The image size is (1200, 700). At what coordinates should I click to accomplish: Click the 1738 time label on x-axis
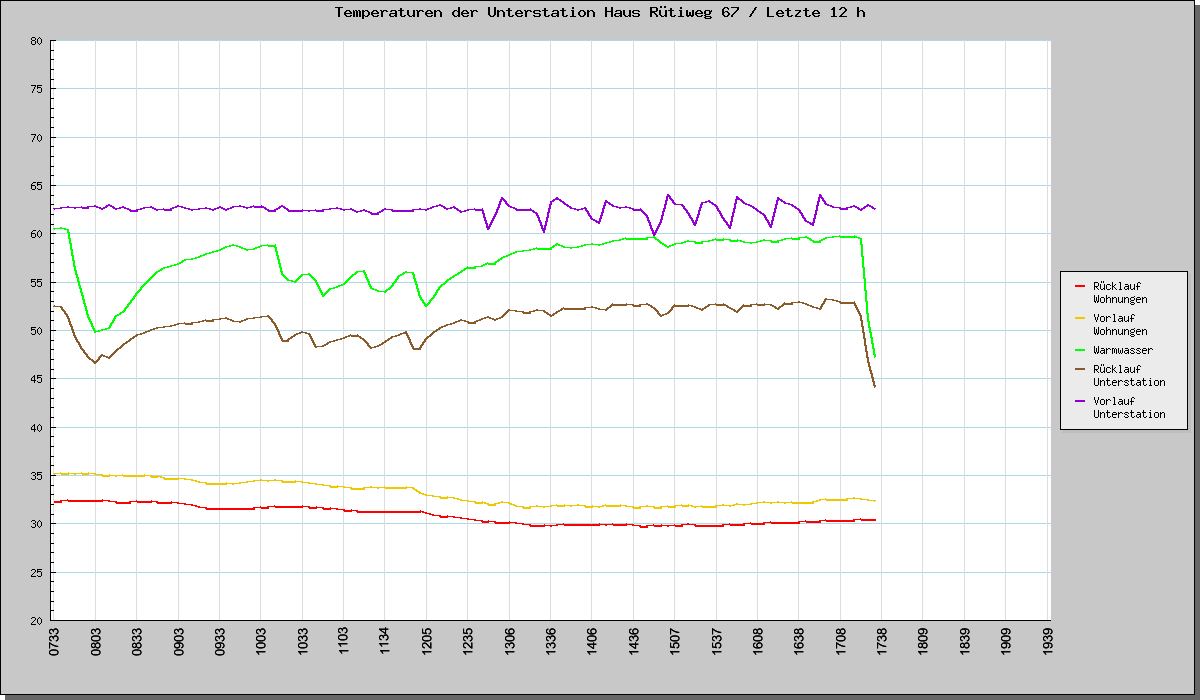(x=881, y=642)
